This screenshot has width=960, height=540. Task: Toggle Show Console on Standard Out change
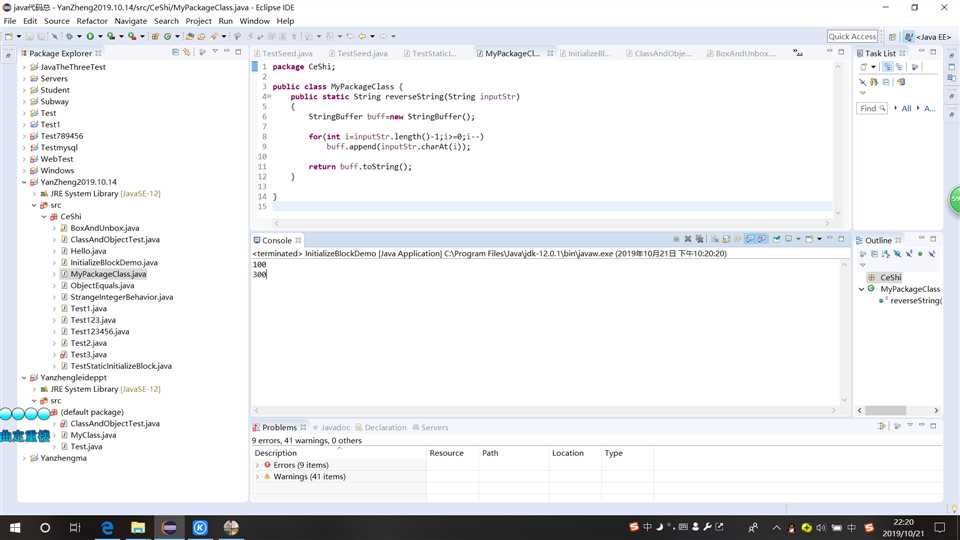point(750,240)
